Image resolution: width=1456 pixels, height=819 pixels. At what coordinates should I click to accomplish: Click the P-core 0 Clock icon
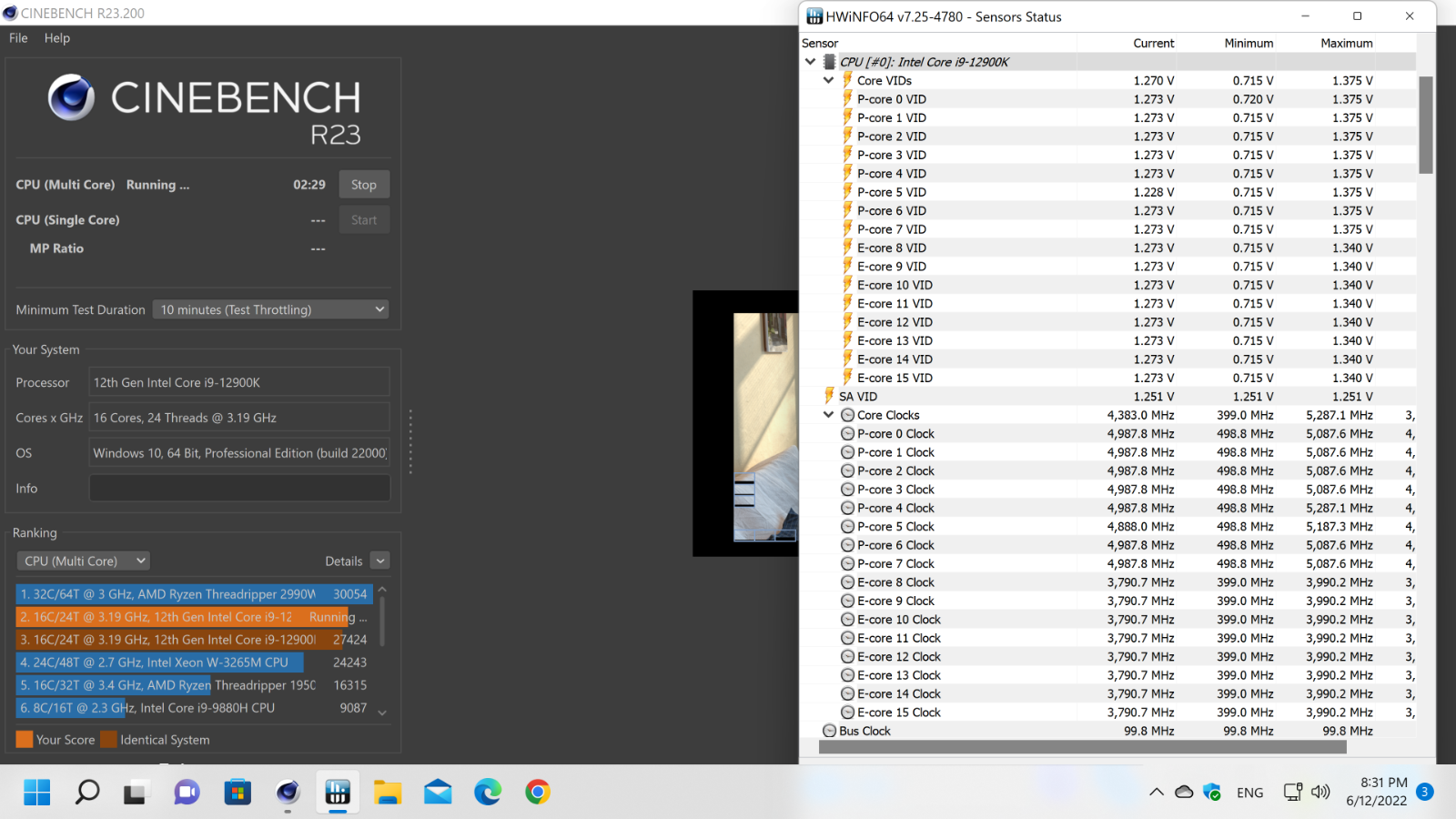pyautogui.click(x=847, y=434)
